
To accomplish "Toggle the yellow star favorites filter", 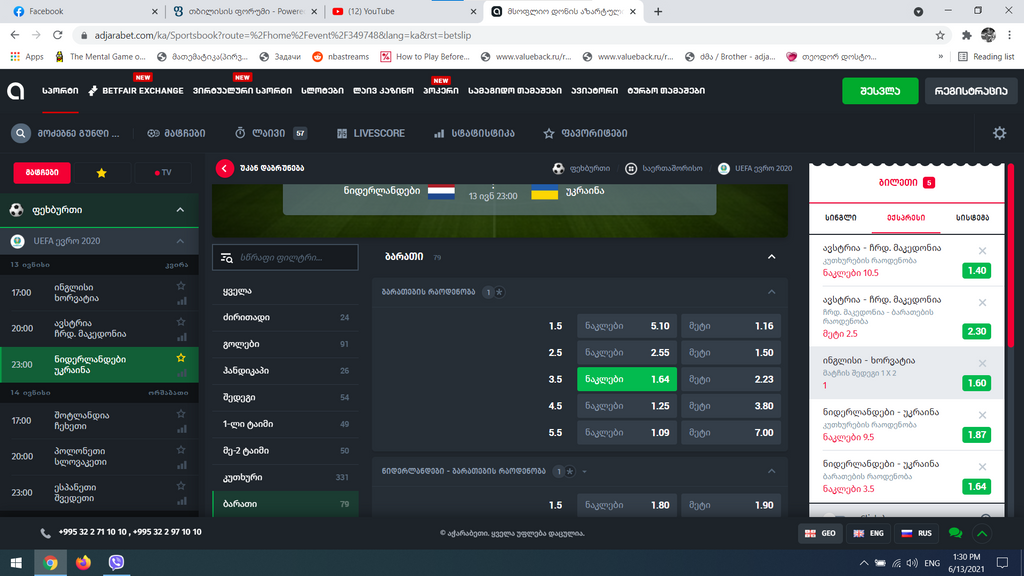I will 101,172.
